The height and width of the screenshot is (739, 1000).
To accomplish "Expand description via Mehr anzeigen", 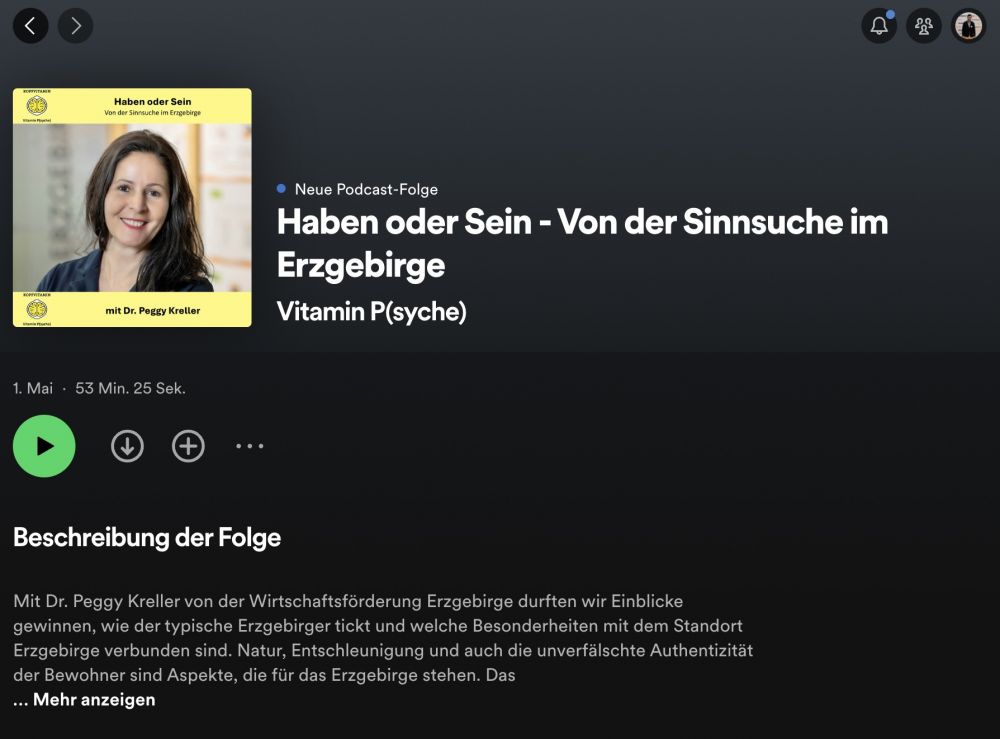I will pyautogui.click(x=94, y=699).
